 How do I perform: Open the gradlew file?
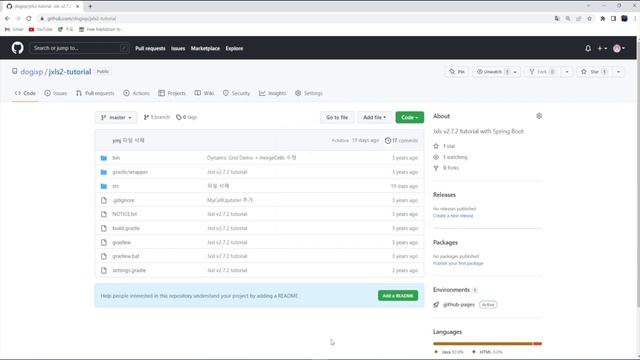click(122, 242)
